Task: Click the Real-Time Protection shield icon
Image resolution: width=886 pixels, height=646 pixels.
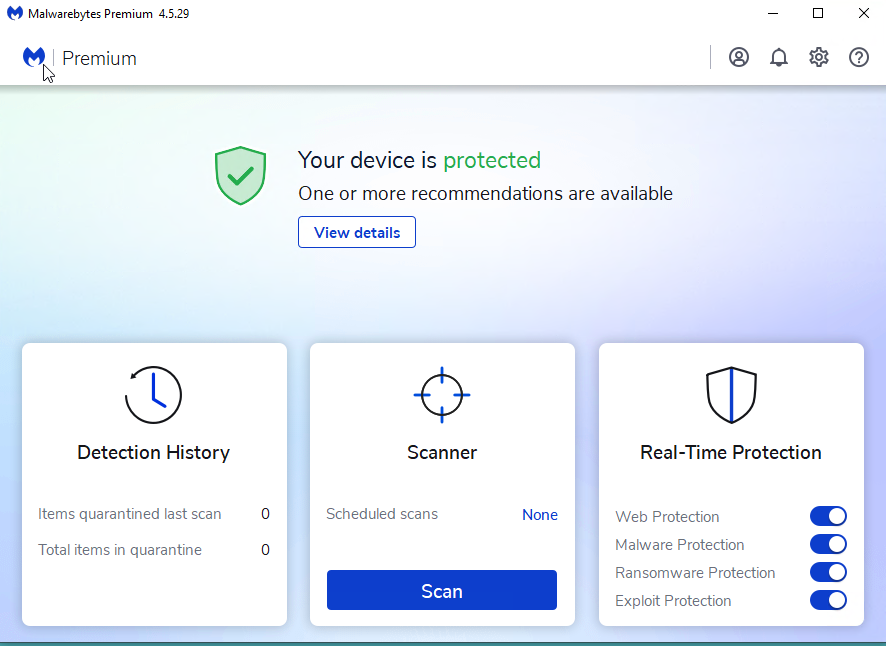Action: (x=731, y=395)
